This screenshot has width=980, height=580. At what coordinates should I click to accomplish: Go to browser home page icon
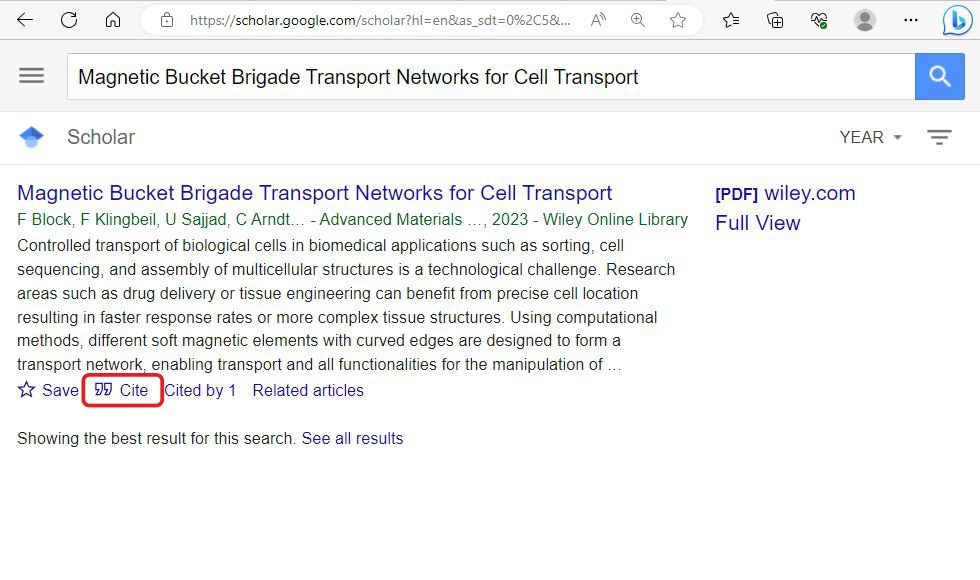pyautogui.click(x=112, y=20)
